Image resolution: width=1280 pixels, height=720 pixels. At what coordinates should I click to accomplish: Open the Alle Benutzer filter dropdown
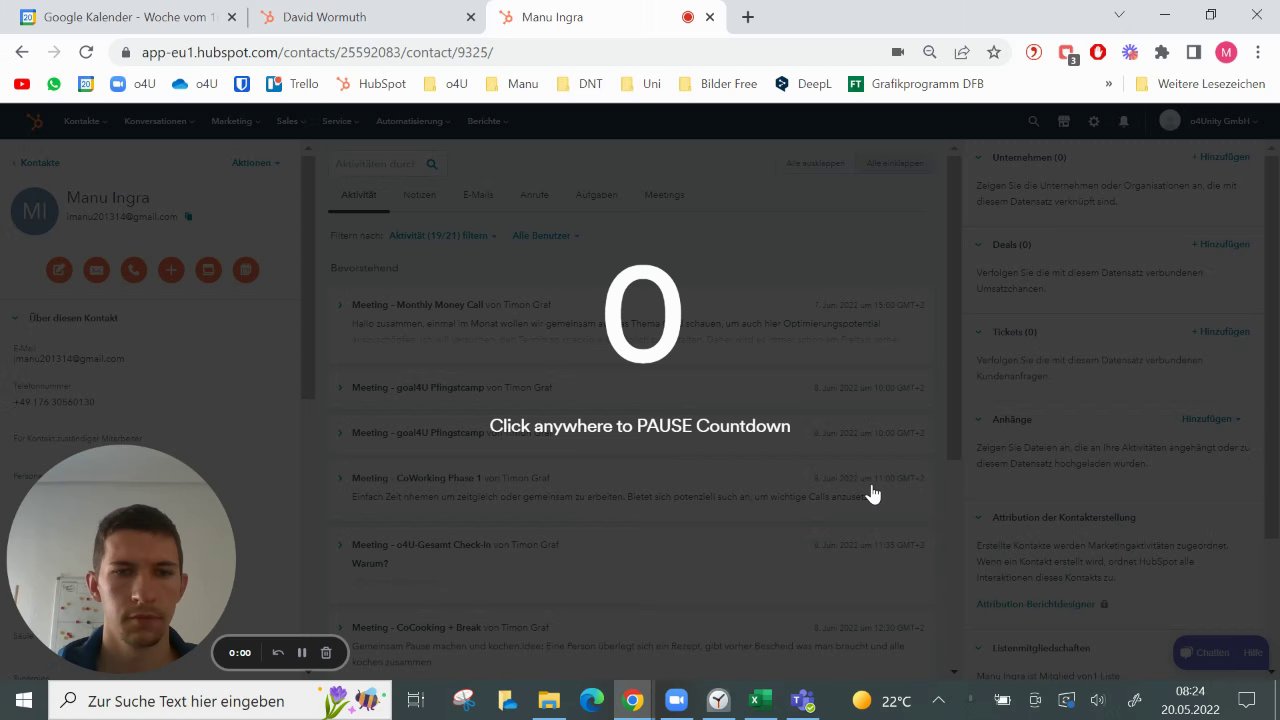click(x=546, y=236)
